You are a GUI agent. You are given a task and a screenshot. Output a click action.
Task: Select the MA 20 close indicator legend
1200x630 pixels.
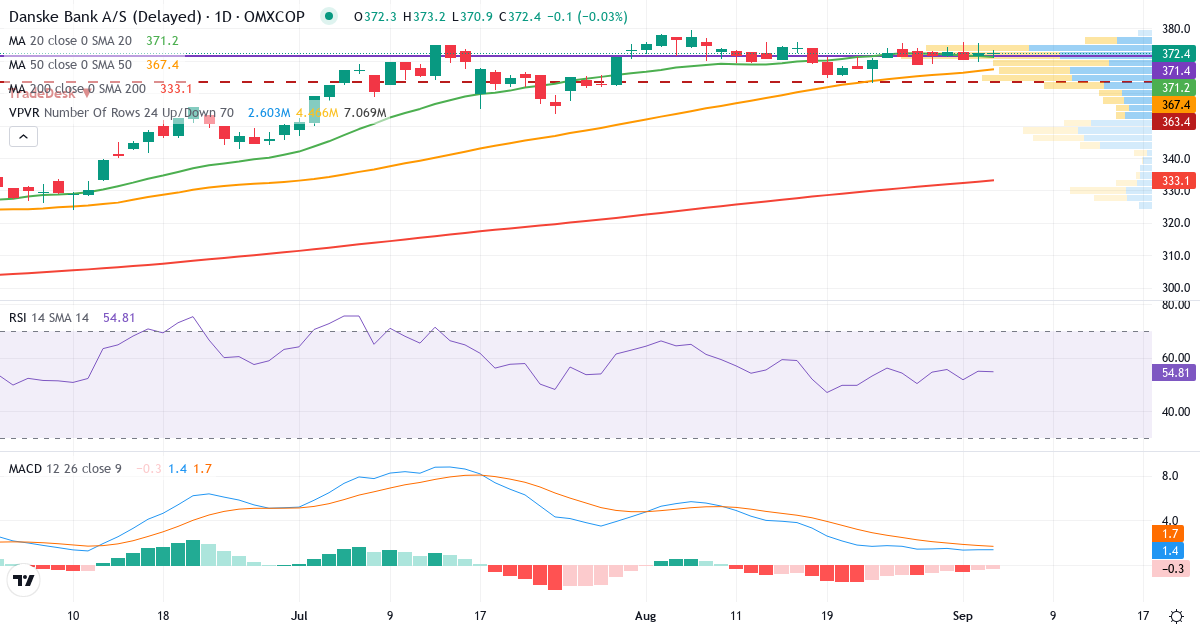point(70,40)
